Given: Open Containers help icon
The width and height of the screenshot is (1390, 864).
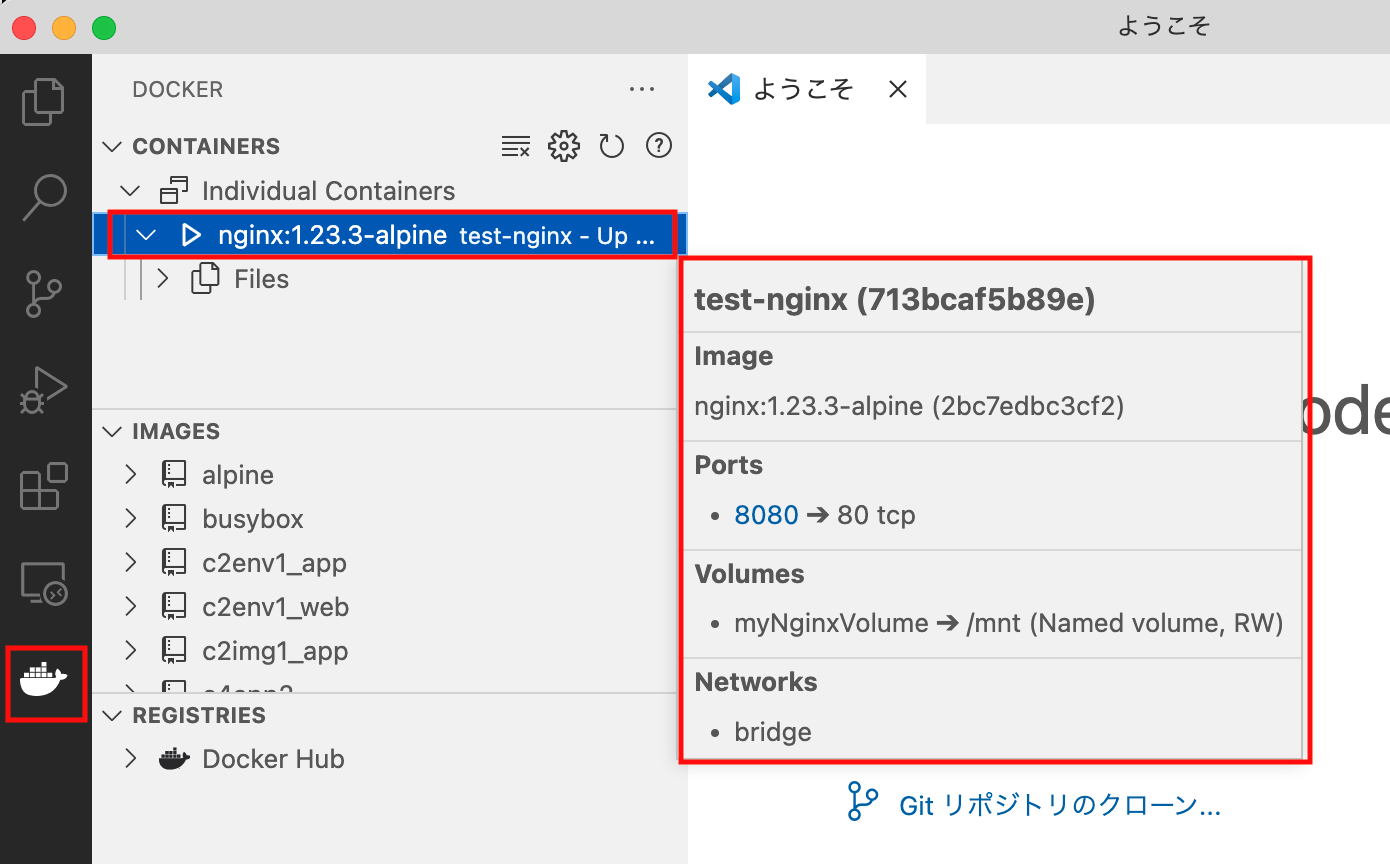Looking at the screenshot, I should pyautogui.click(x=658, y=146).
